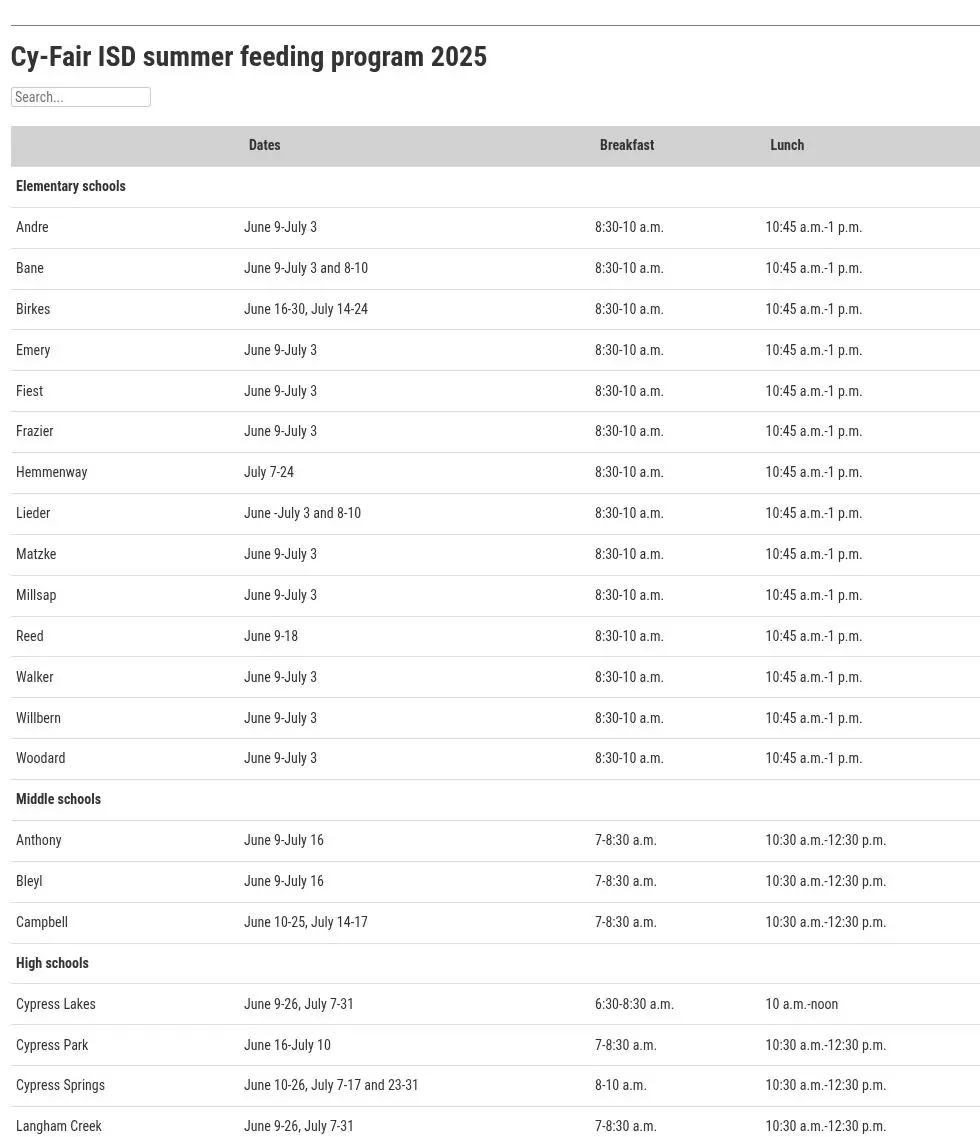
Task: Click the Middle schools section heading
Action: [58, 799]
